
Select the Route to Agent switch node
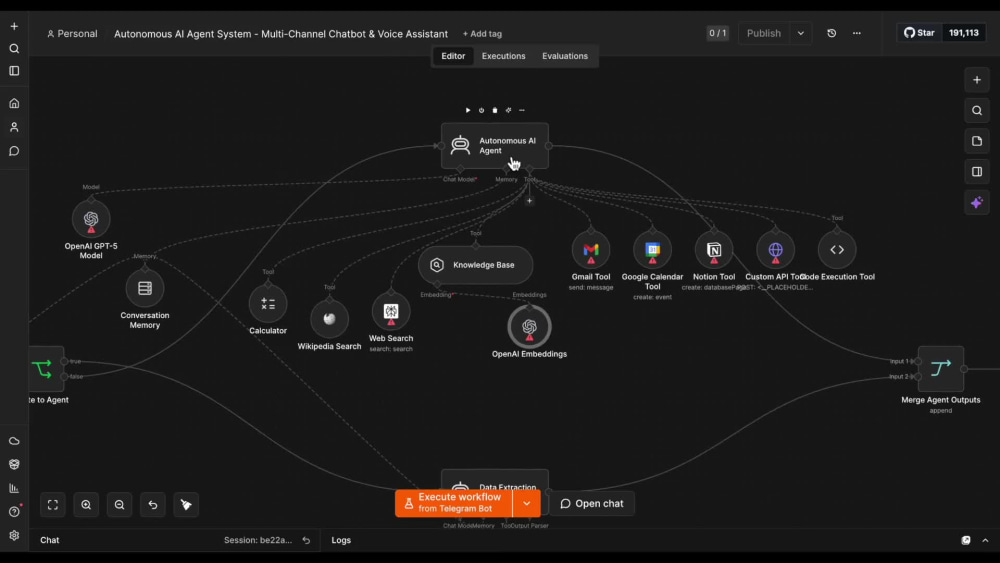tap(45, 369)
